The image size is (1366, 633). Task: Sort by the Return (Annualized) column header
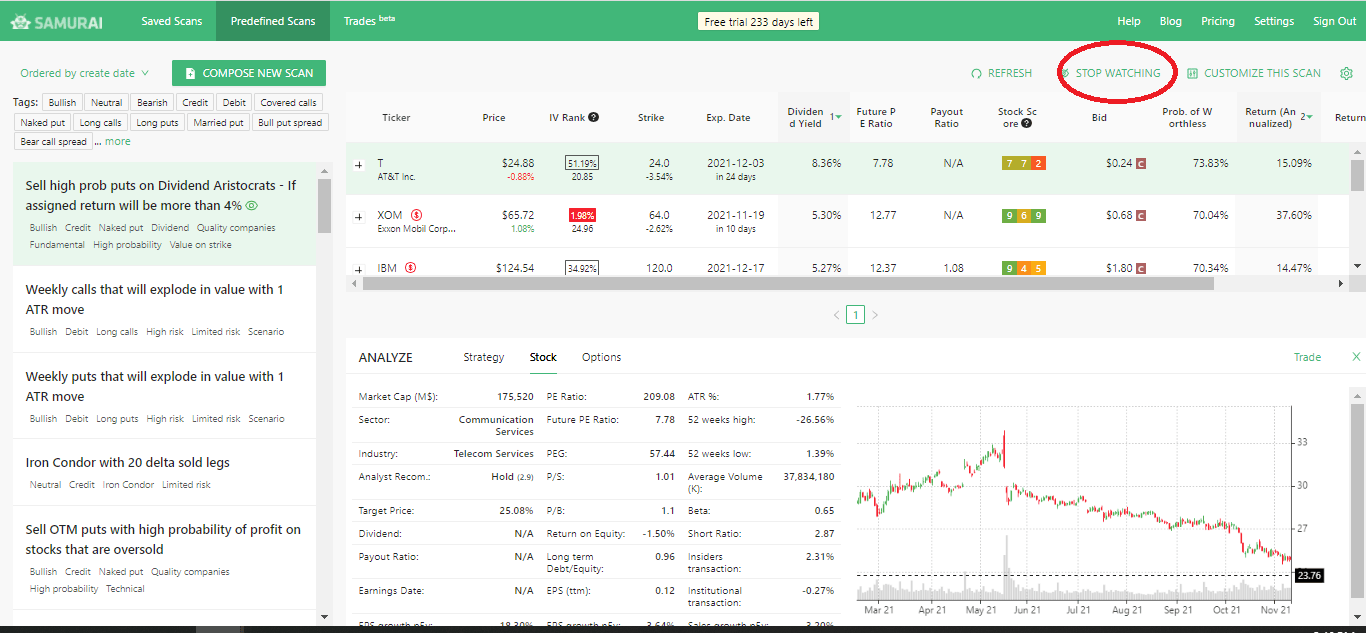[x=1276, y=117]
